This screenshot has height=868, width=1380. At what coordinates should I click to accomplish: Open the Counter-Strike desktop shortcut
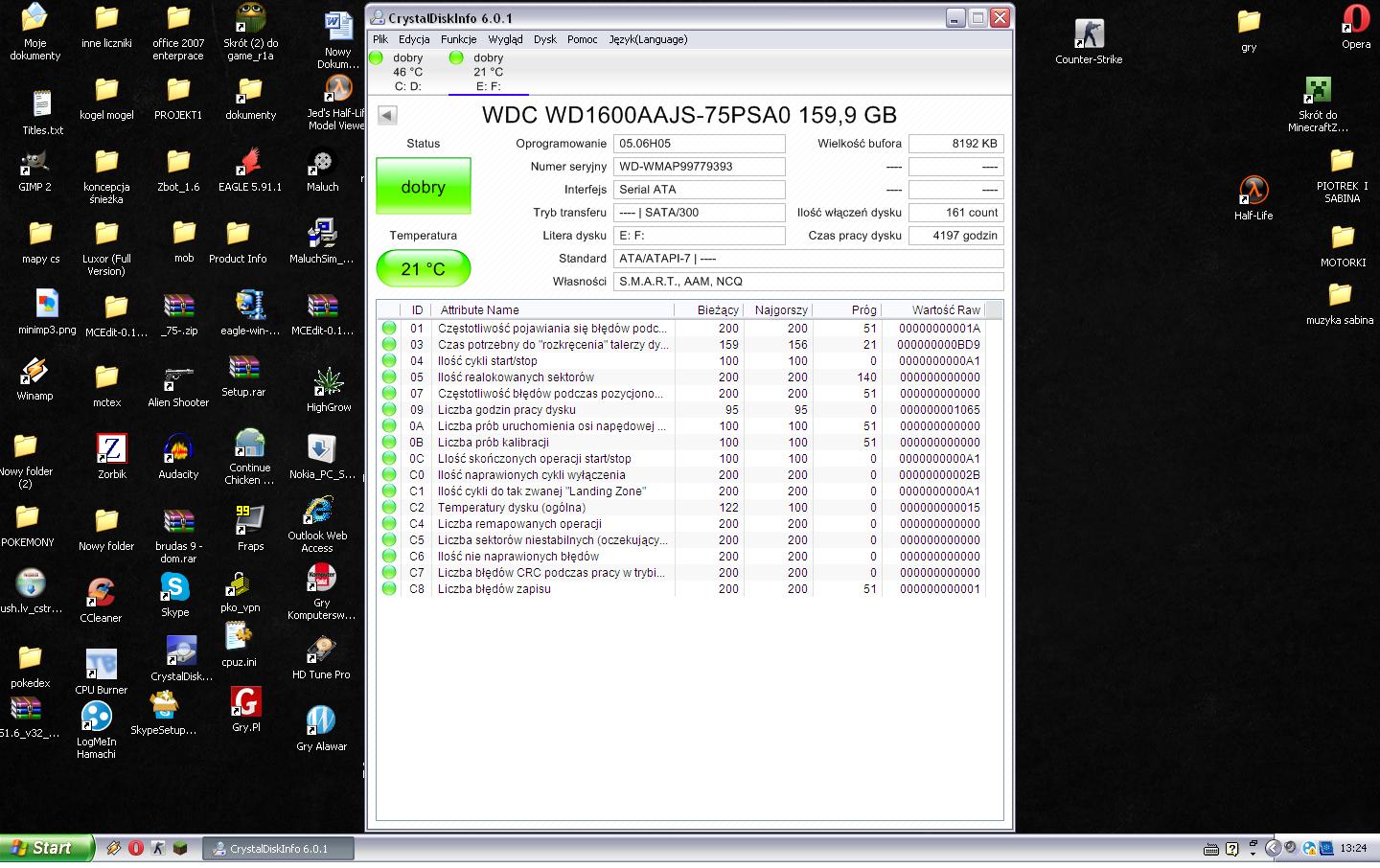1089,41
